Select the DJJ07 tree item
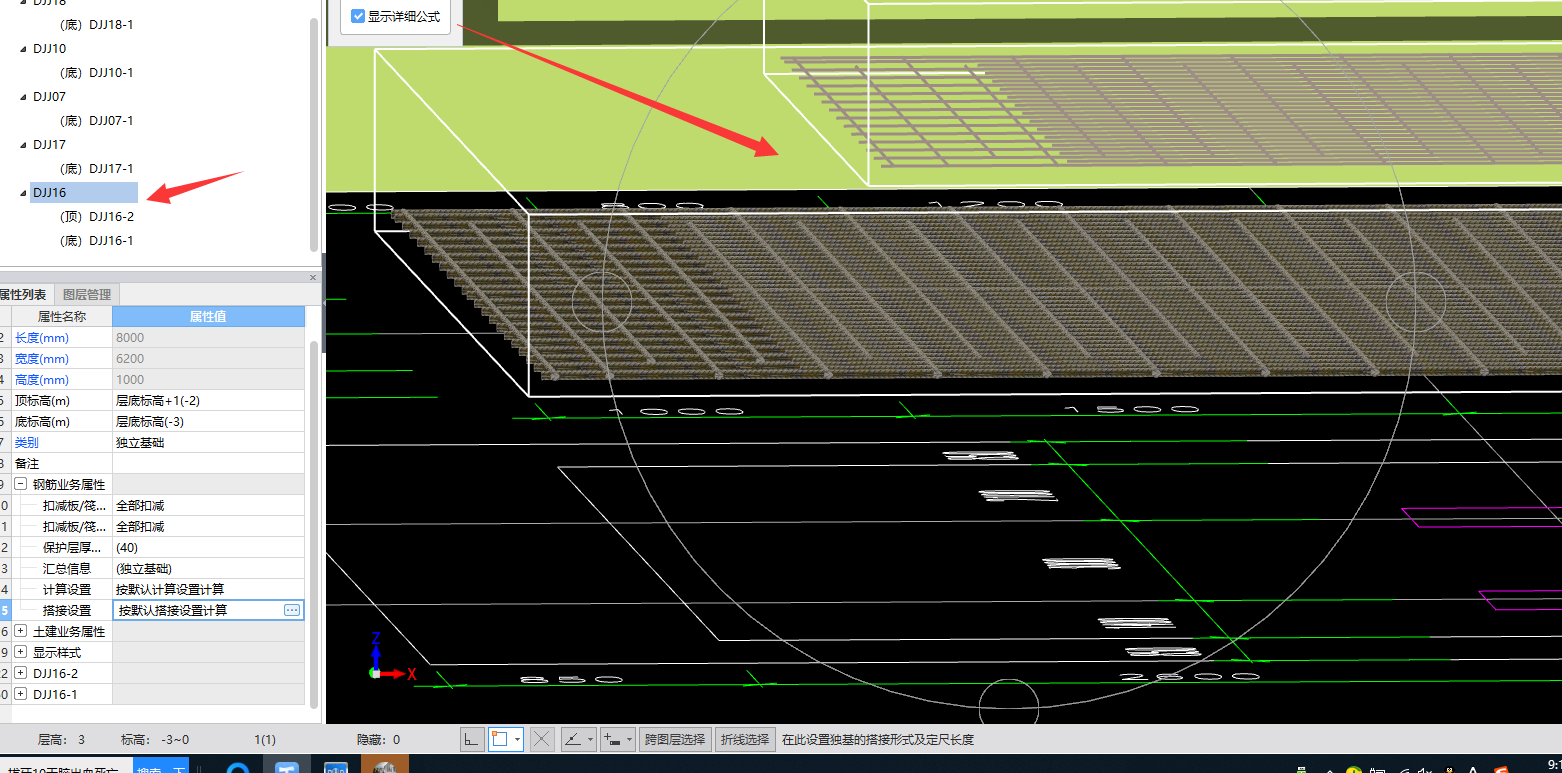This screenshot has height=773, width=1562. [x=49, y=97]
